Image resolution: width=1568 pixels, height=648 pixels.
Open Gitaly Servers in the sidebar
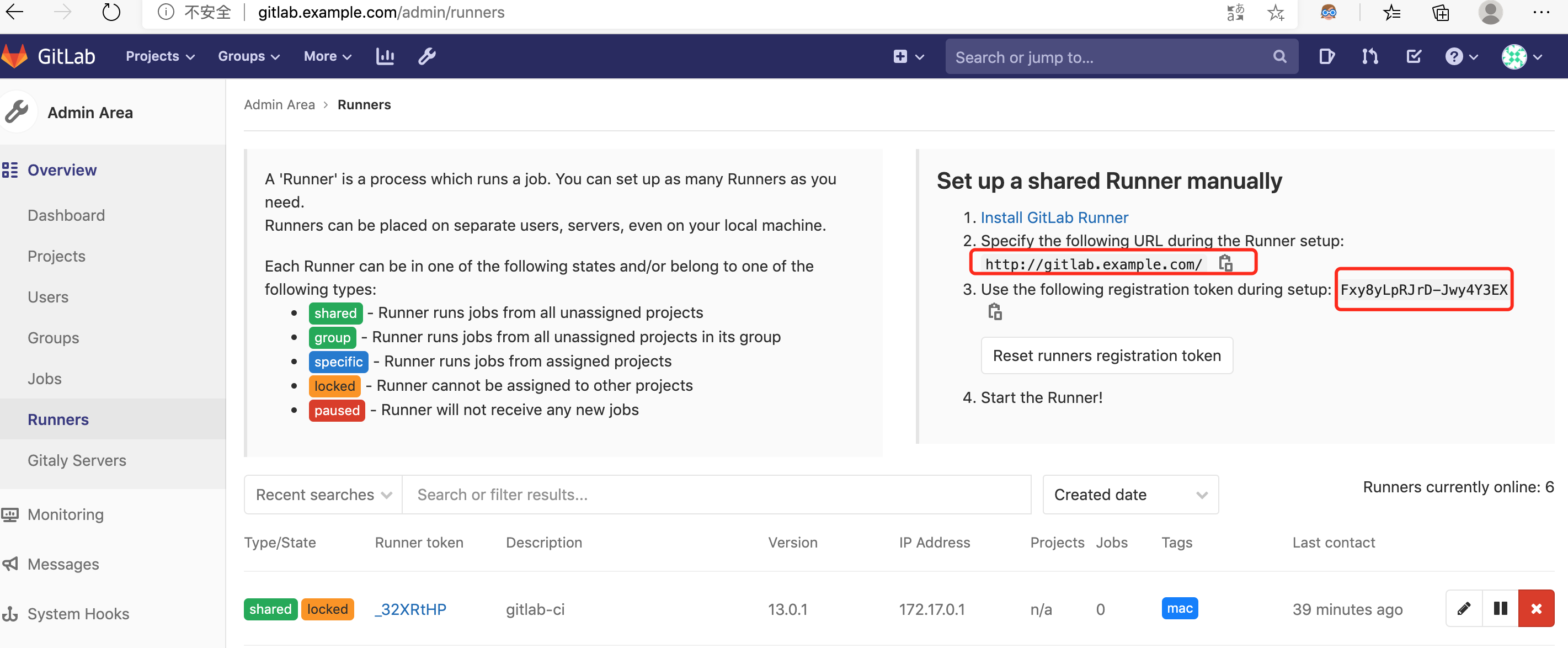coord(77,460)
